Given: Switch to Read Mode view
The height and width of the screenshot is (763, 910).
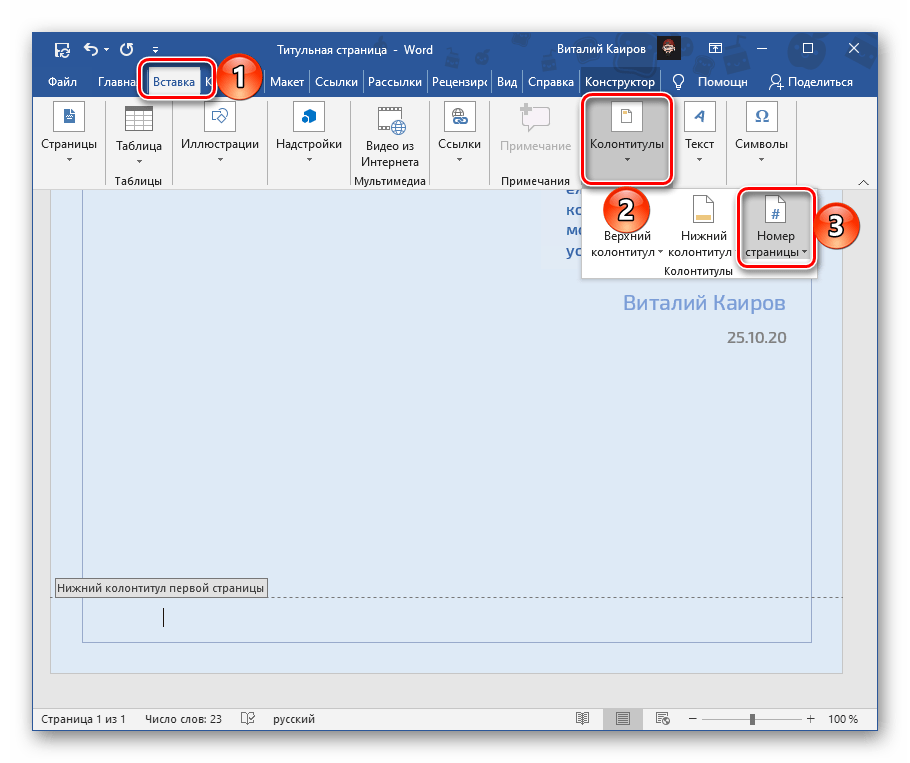Looking at the screenshot, I should [583, 719].
